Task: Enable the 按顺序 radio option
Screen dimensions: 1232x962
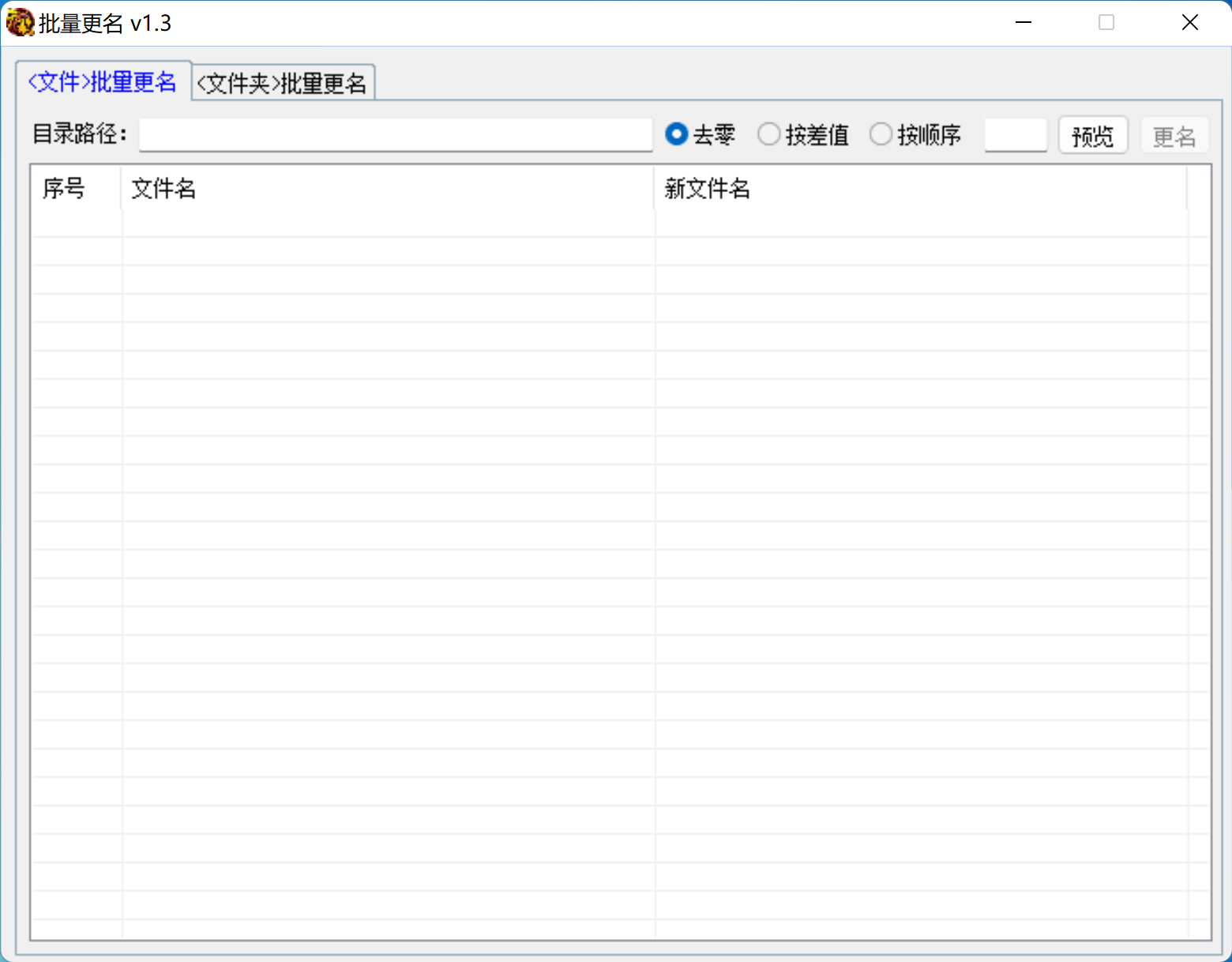Action: (881, 134)
